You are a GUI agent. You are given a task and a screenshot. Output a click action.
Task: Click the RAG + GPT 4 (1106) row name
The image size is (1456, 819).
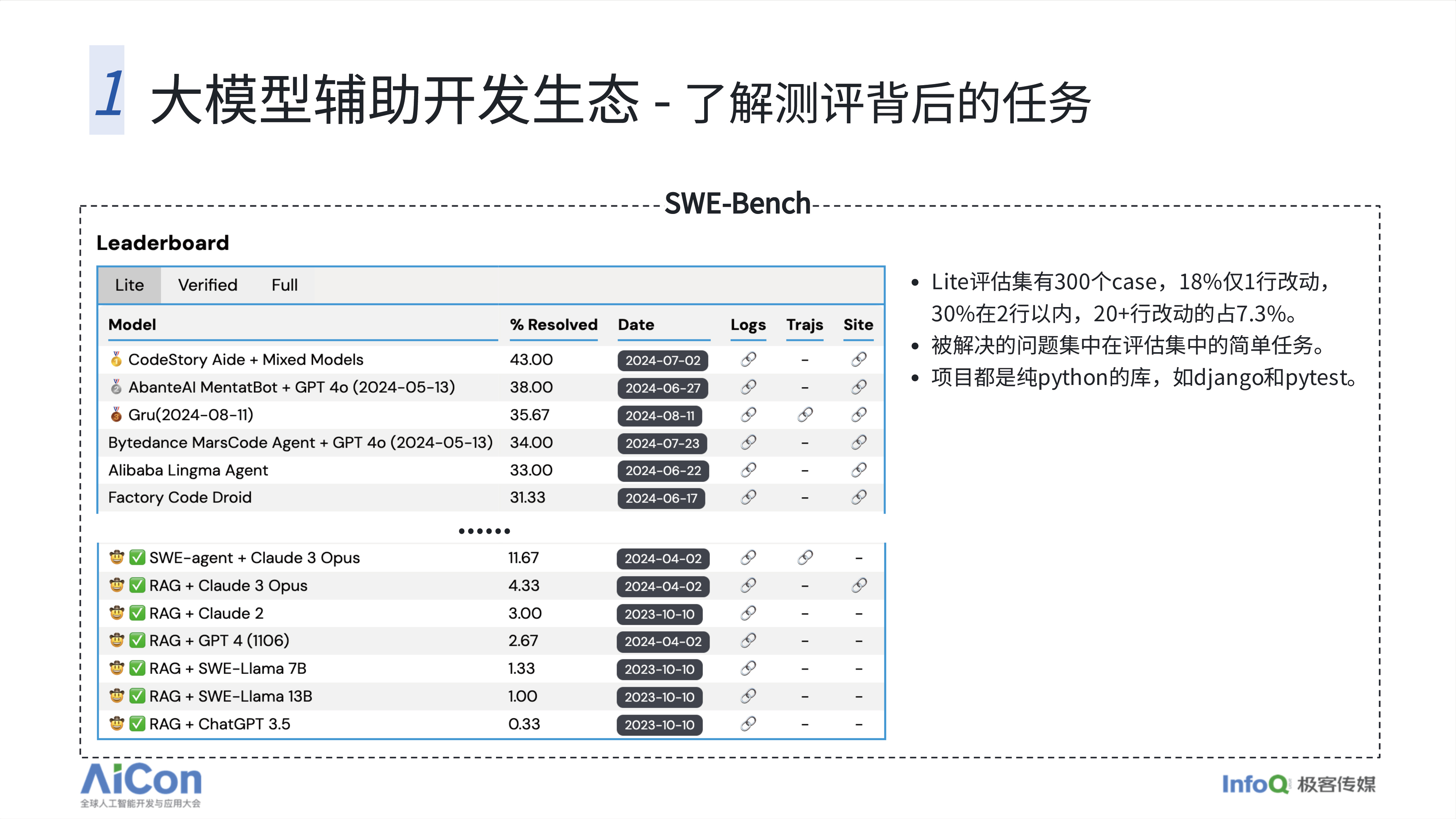click(x=219, y=640)
